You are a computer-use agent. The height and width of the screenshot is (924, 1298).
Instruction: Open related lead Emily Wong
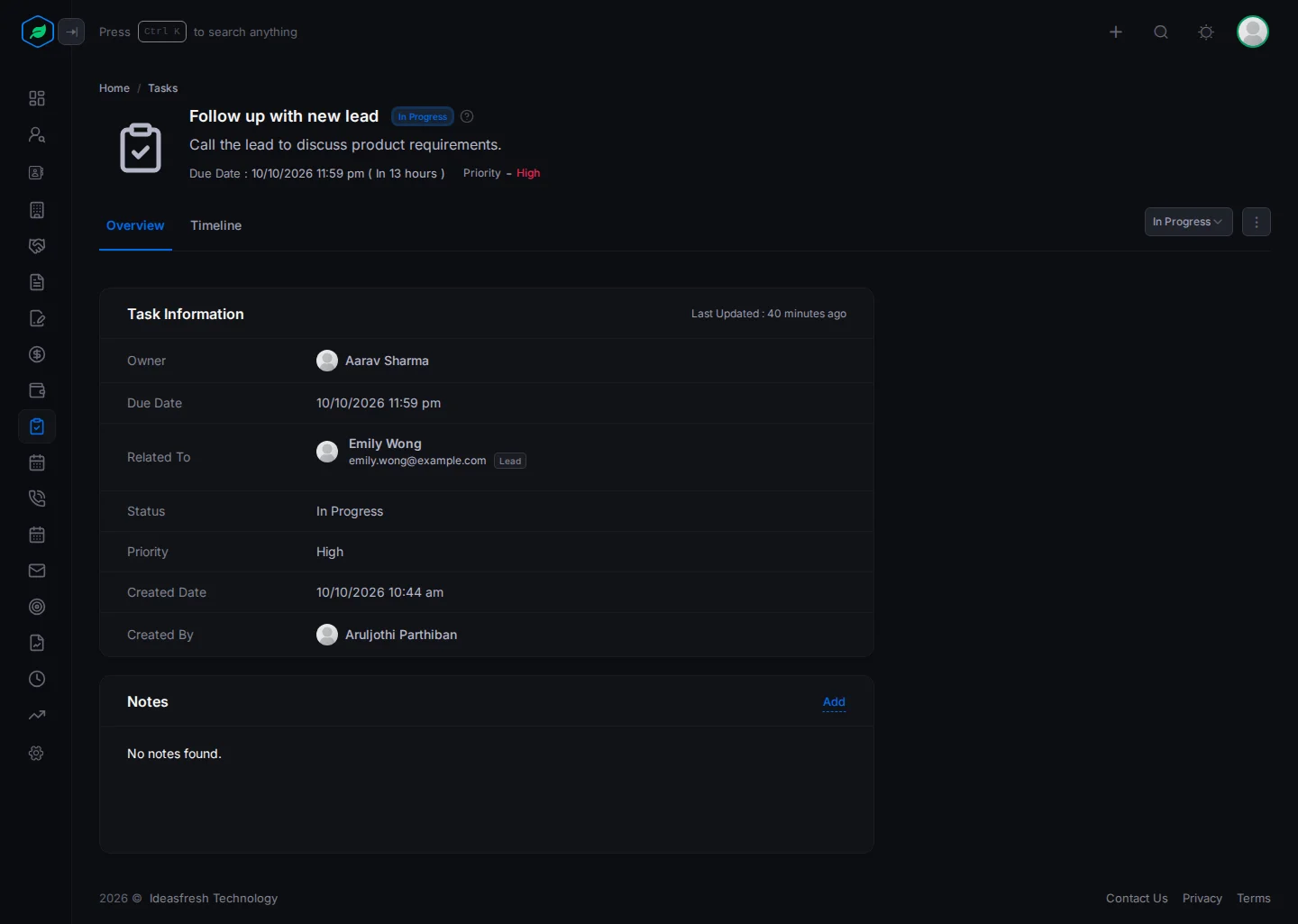click(385, 444)
